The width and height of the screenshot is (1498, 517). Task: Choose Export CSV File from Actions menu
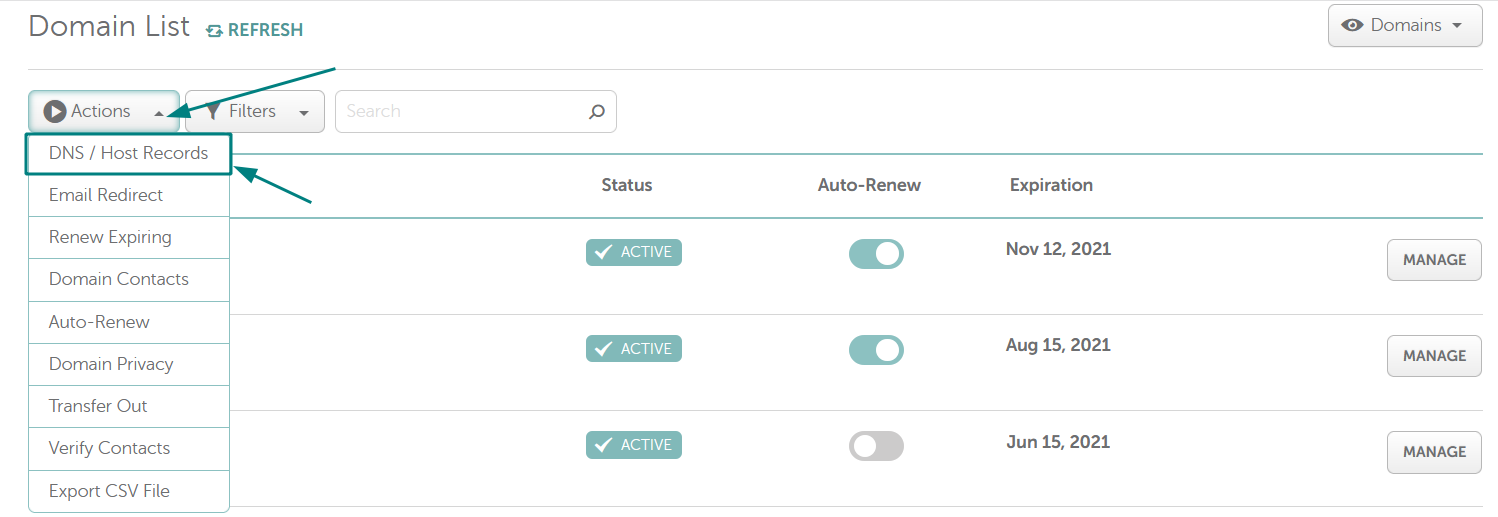[129, 491]
